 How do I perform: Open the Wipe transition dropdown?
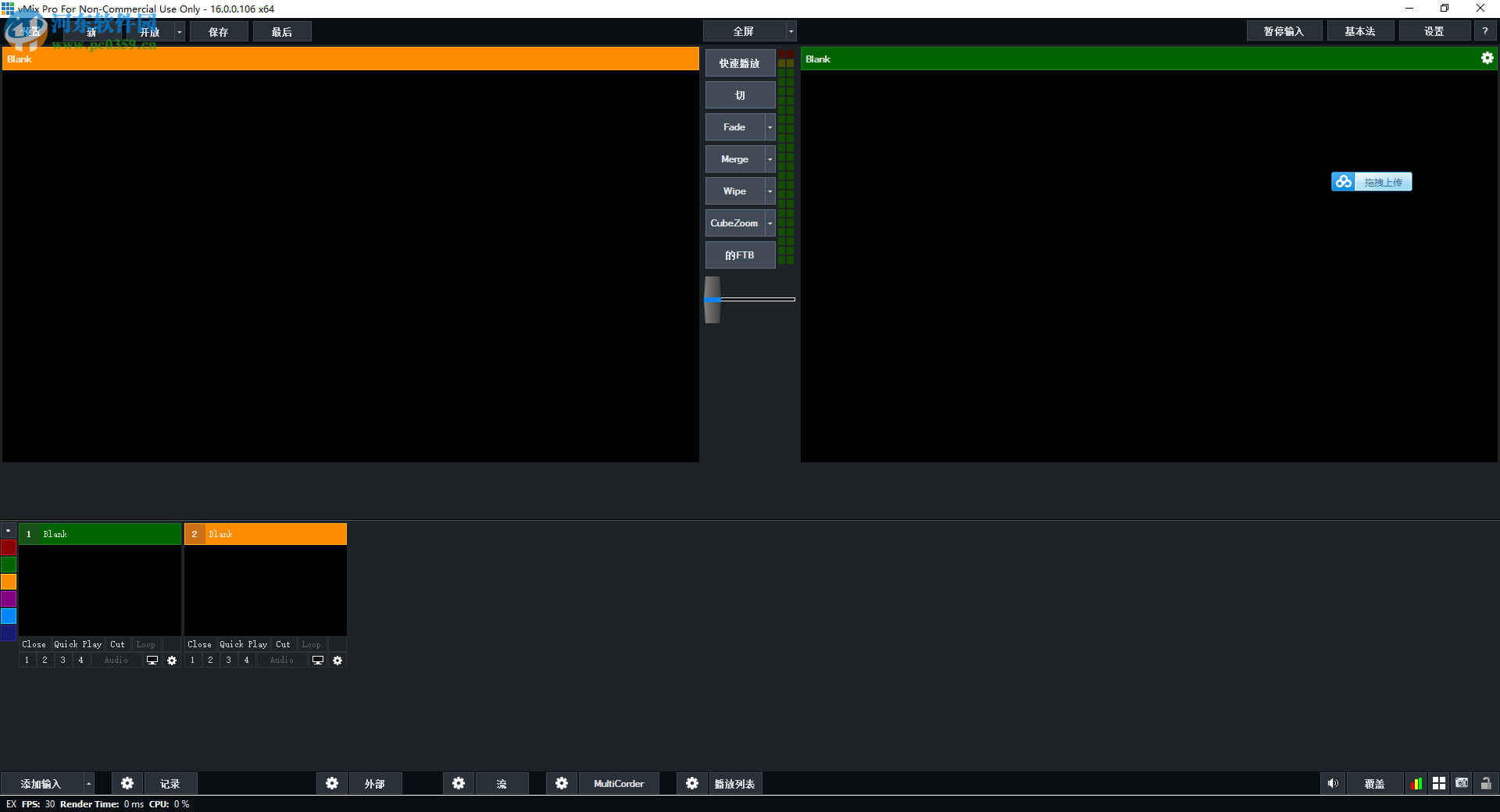tap(769, 191)
